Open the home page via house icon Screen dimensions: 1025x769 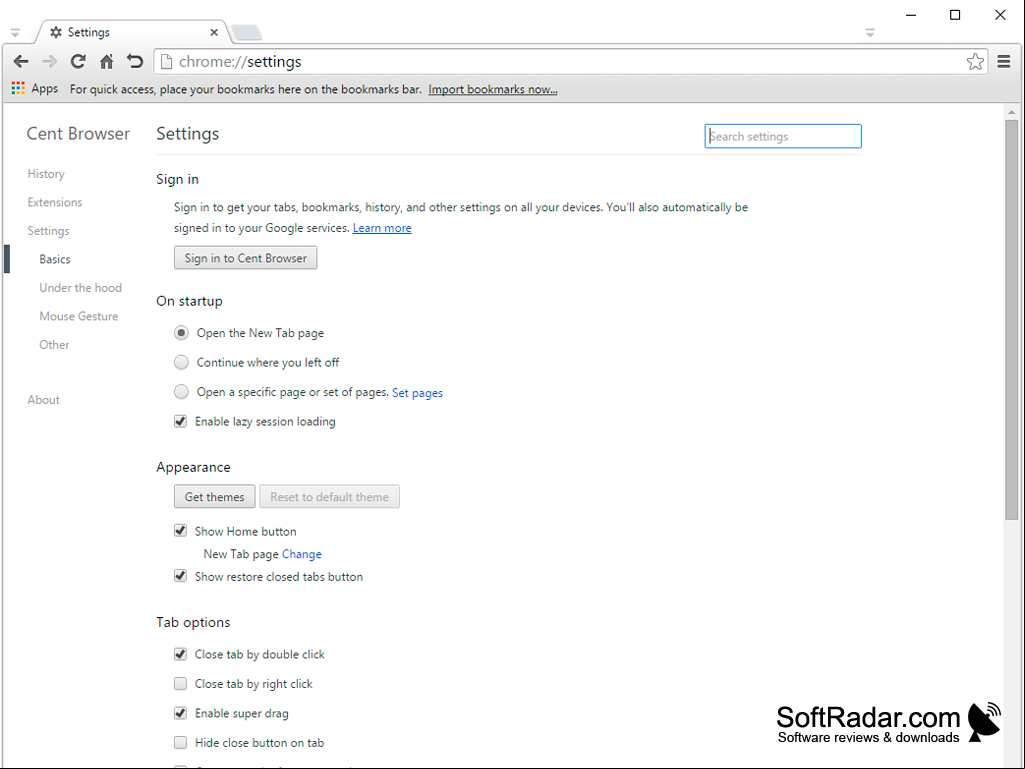click(107, 61)
